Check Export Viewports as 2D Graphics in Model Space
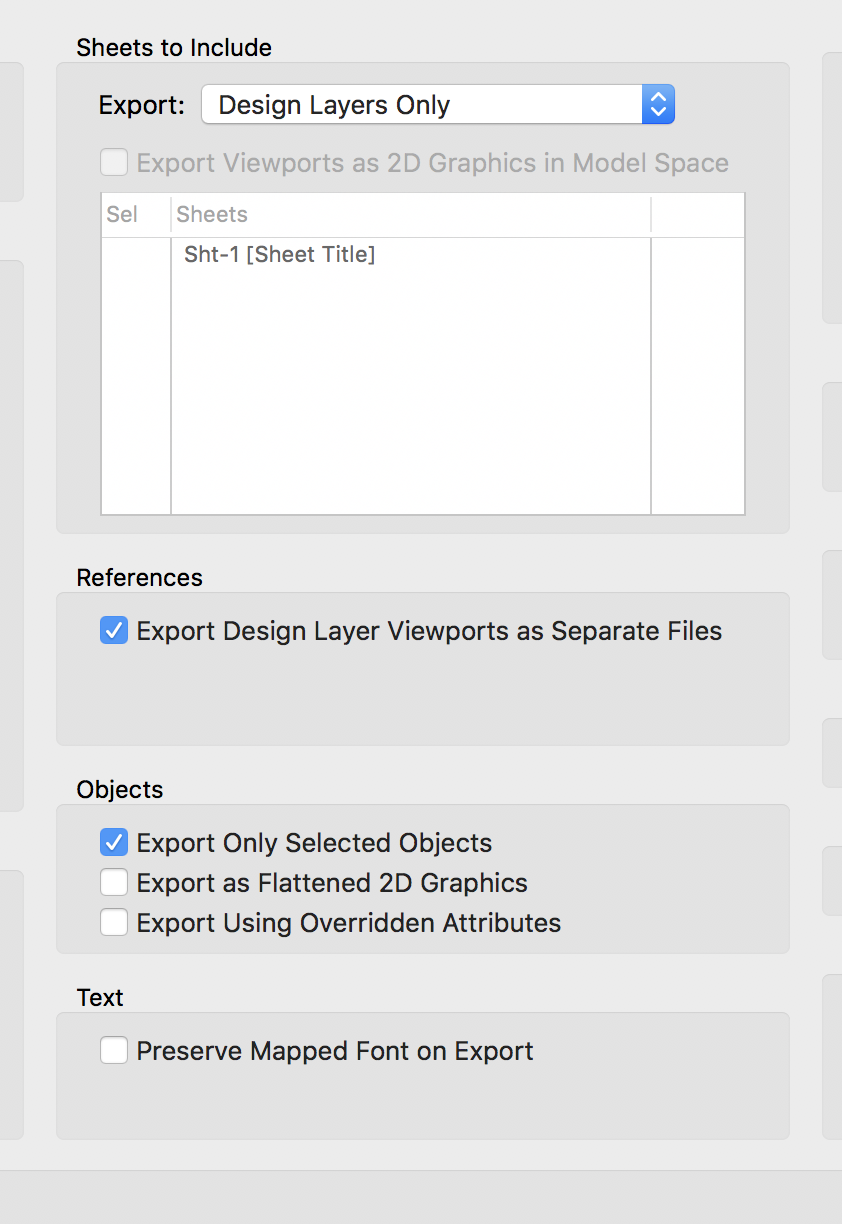Image resolution: width=842 pixels, height=1224 pixels. click(114, 163)
